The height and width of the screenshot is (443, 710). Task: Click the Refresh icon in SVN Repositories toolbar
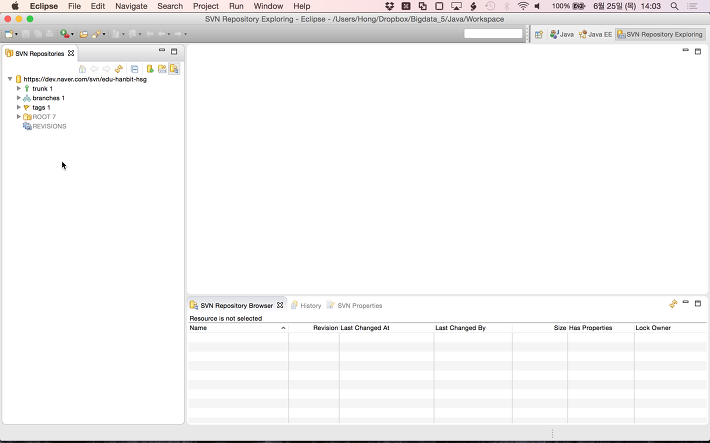[x=119, y=69]
